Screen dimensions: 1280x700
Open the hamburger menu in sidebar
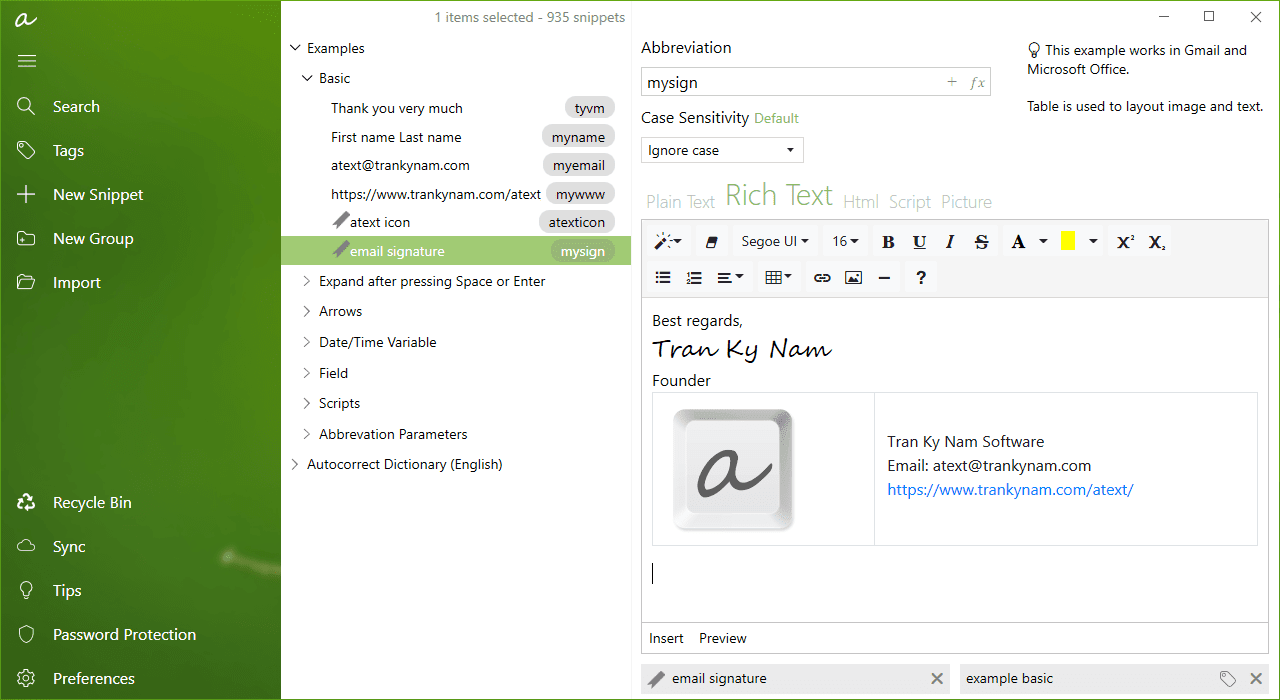(27, 62)
